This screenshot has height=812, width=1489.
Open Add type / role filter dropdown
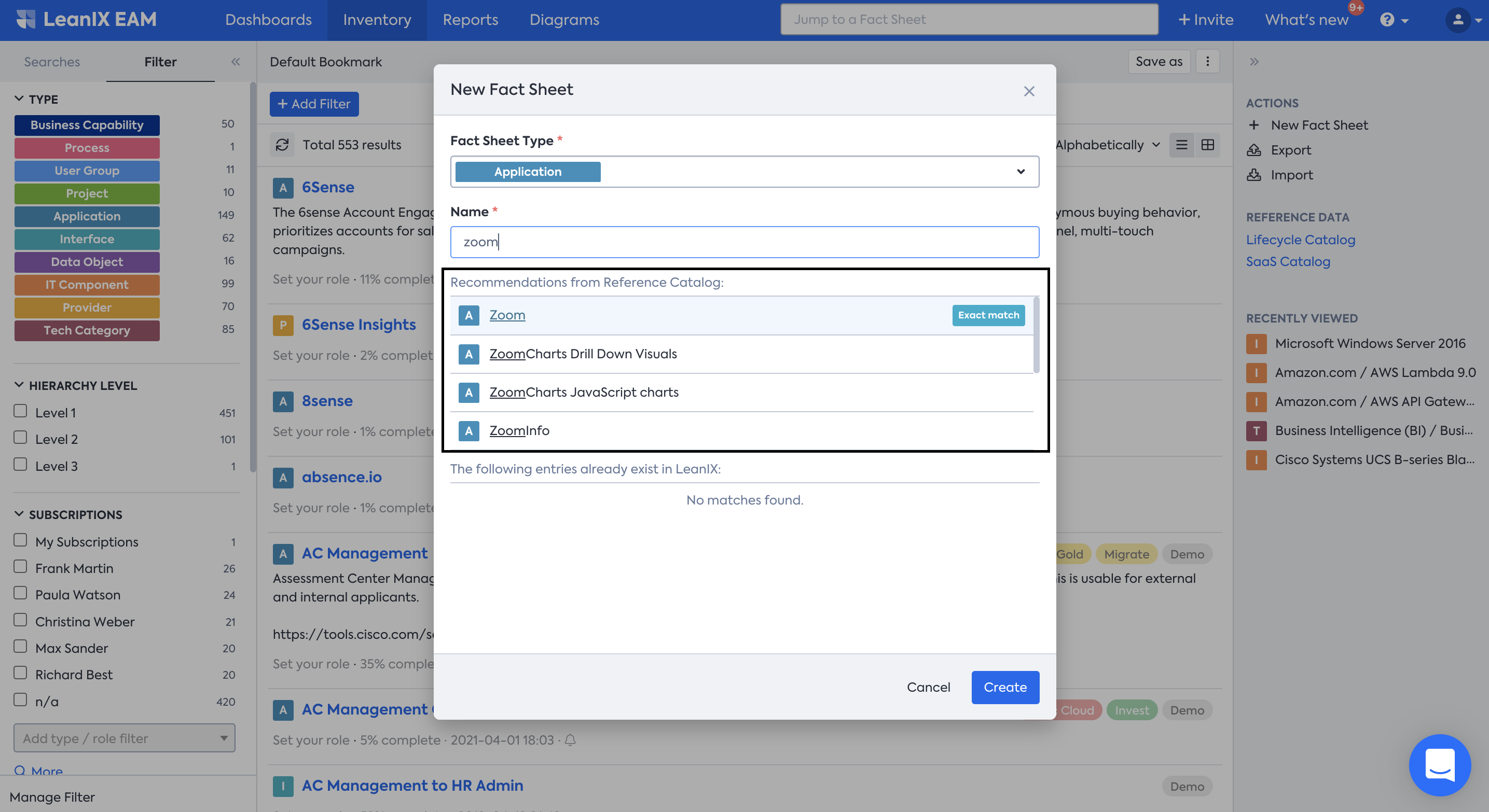(125, 738)
